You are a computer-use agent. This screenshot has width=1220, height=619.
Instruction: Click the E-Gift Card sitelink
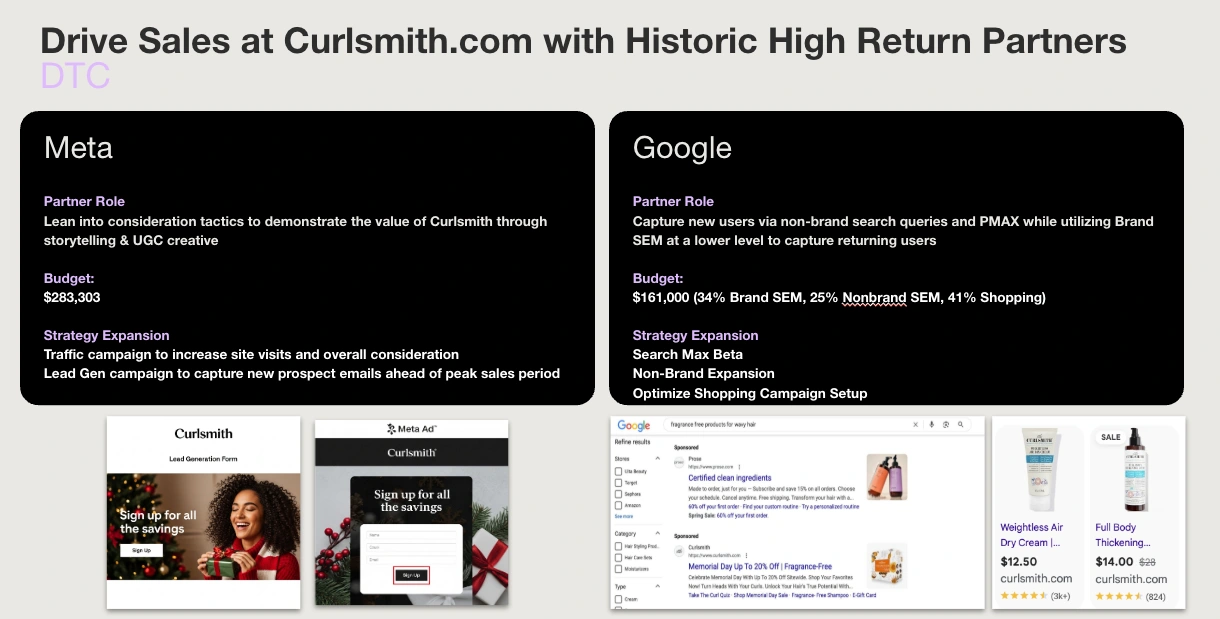864,595
